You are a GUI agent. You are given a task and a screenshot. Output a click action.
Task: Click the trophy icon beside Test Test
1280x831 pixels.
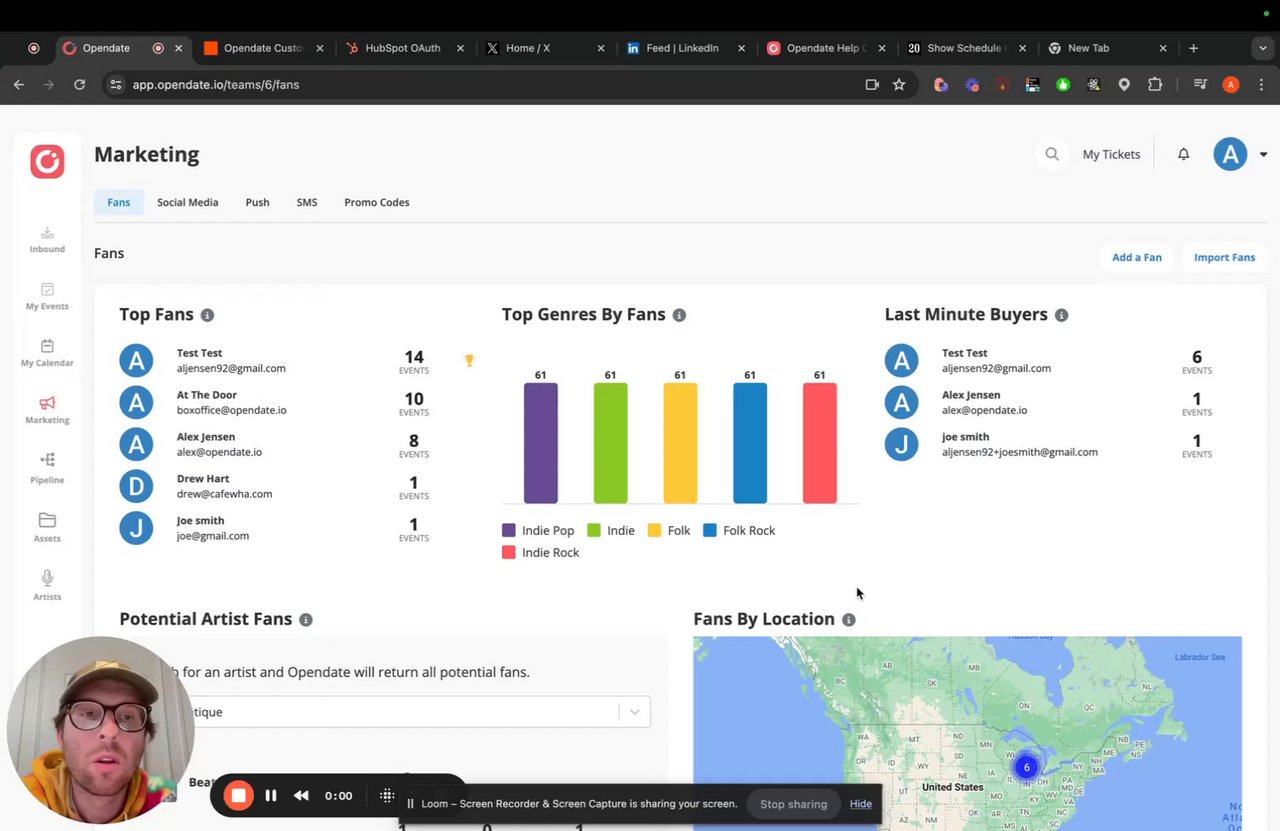(x=469, y=360)
